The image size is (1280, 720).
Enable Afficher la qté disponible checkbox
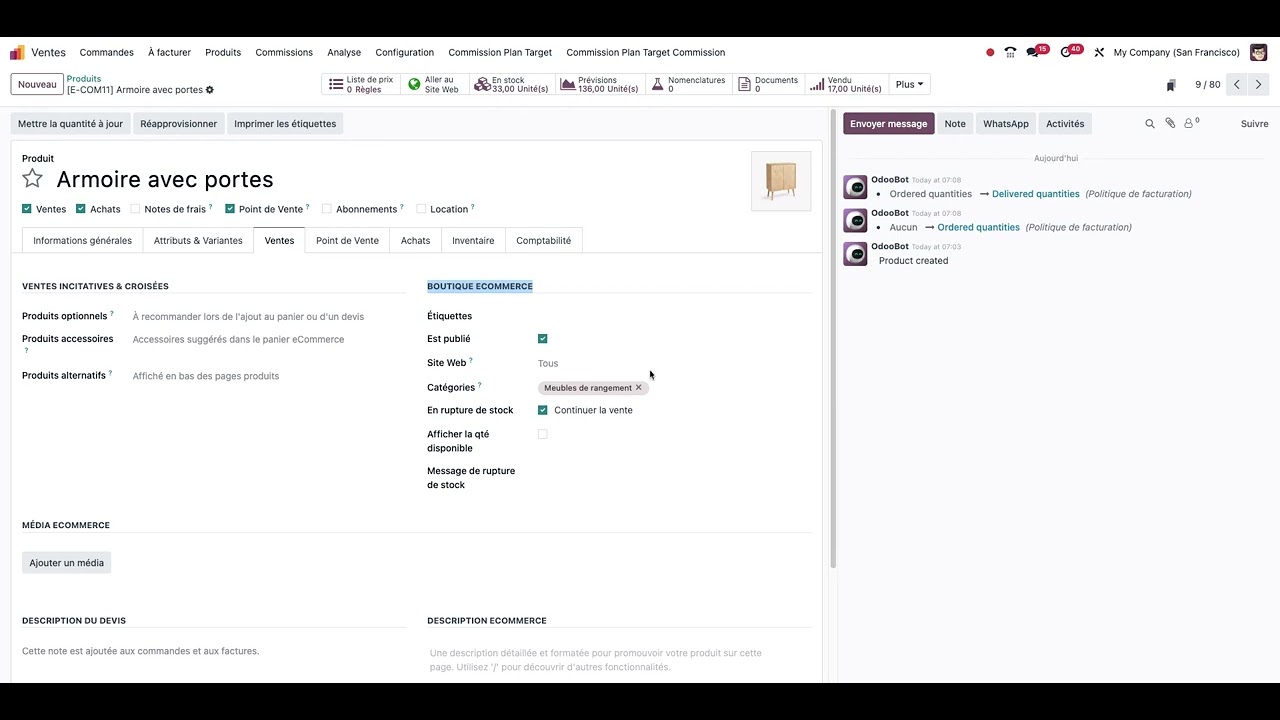coord(543,434)
